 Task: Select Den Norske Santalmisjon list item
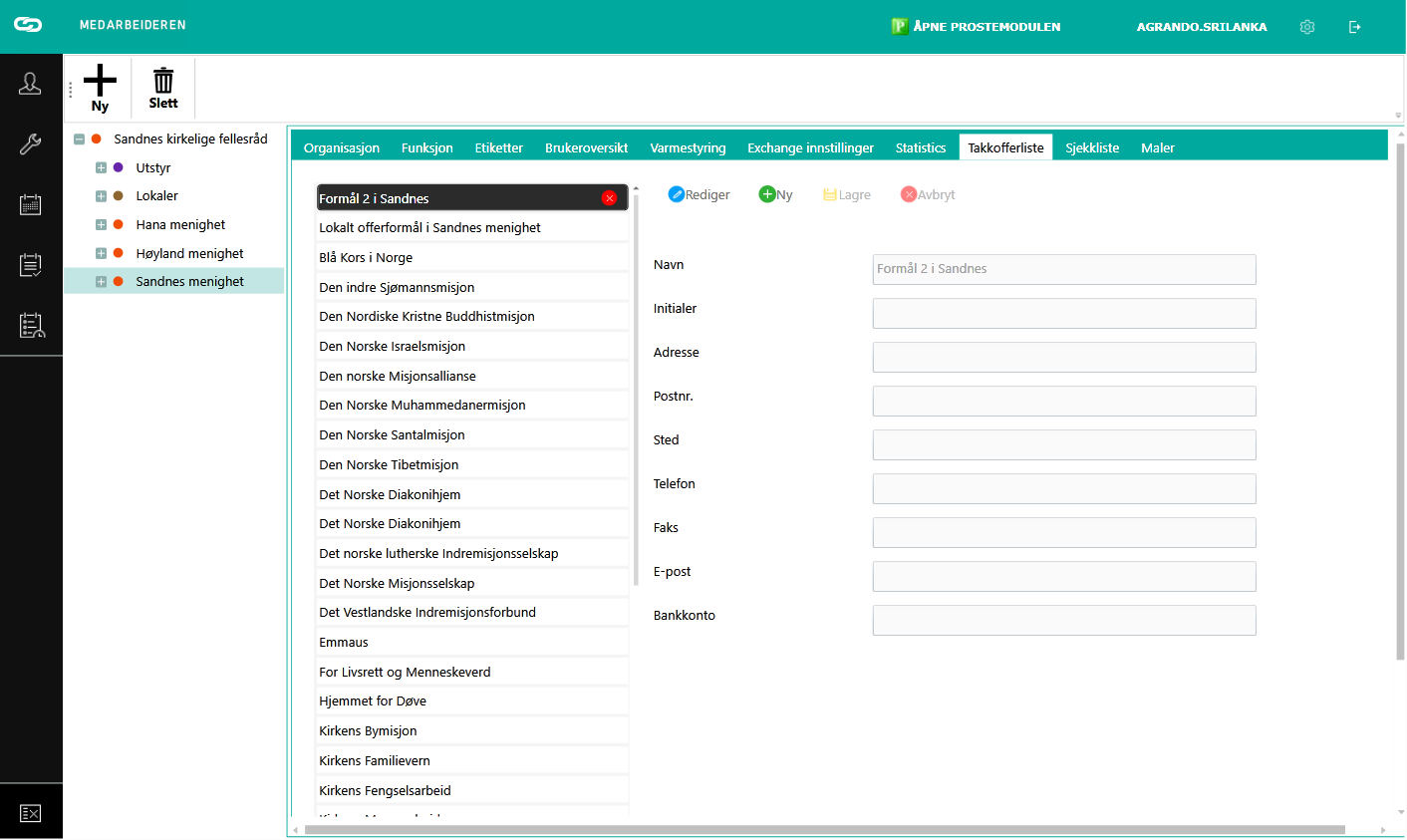tap(472, 435)
